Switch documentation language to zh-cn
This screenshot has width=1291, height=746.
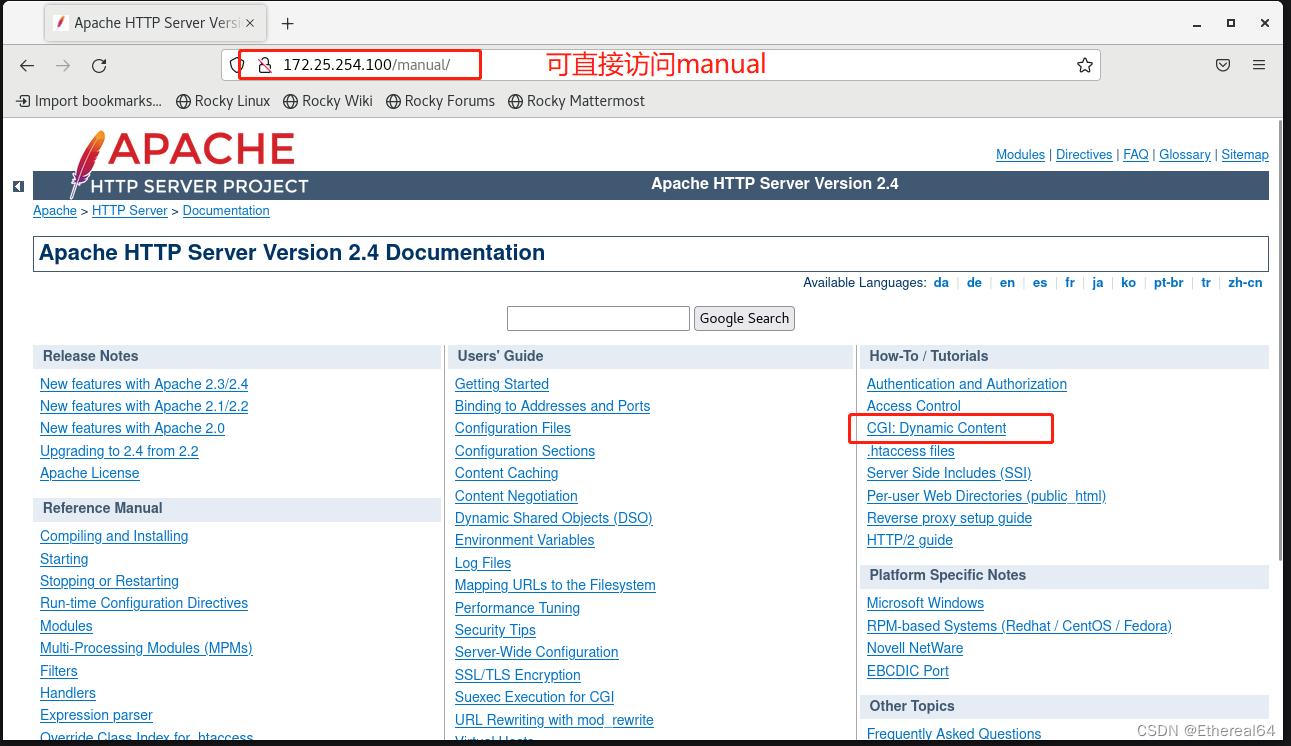1245,282
